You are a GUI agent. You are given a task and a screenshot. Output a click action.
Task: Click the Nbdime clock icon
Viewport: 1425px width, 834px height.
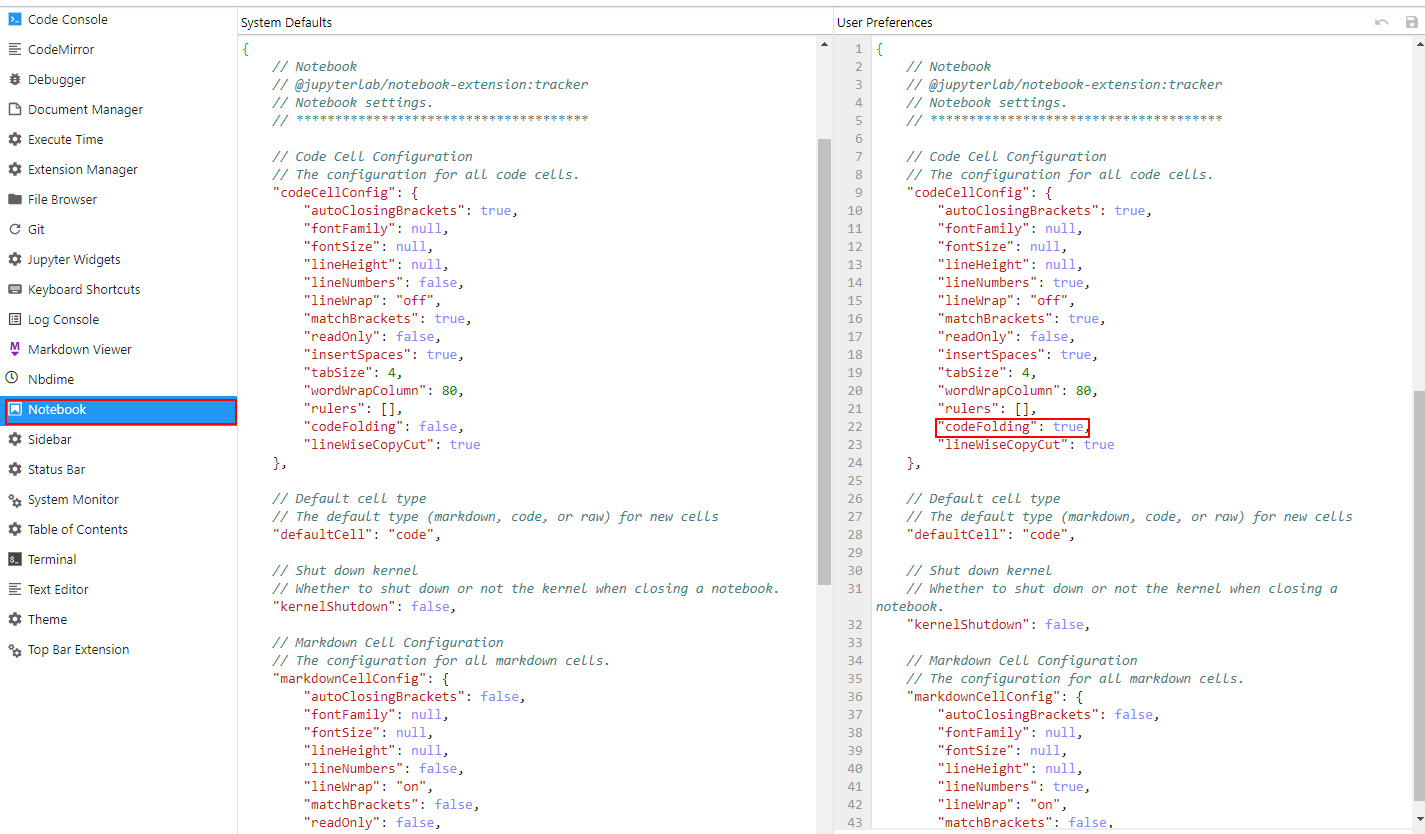click(x=17, y=379)
